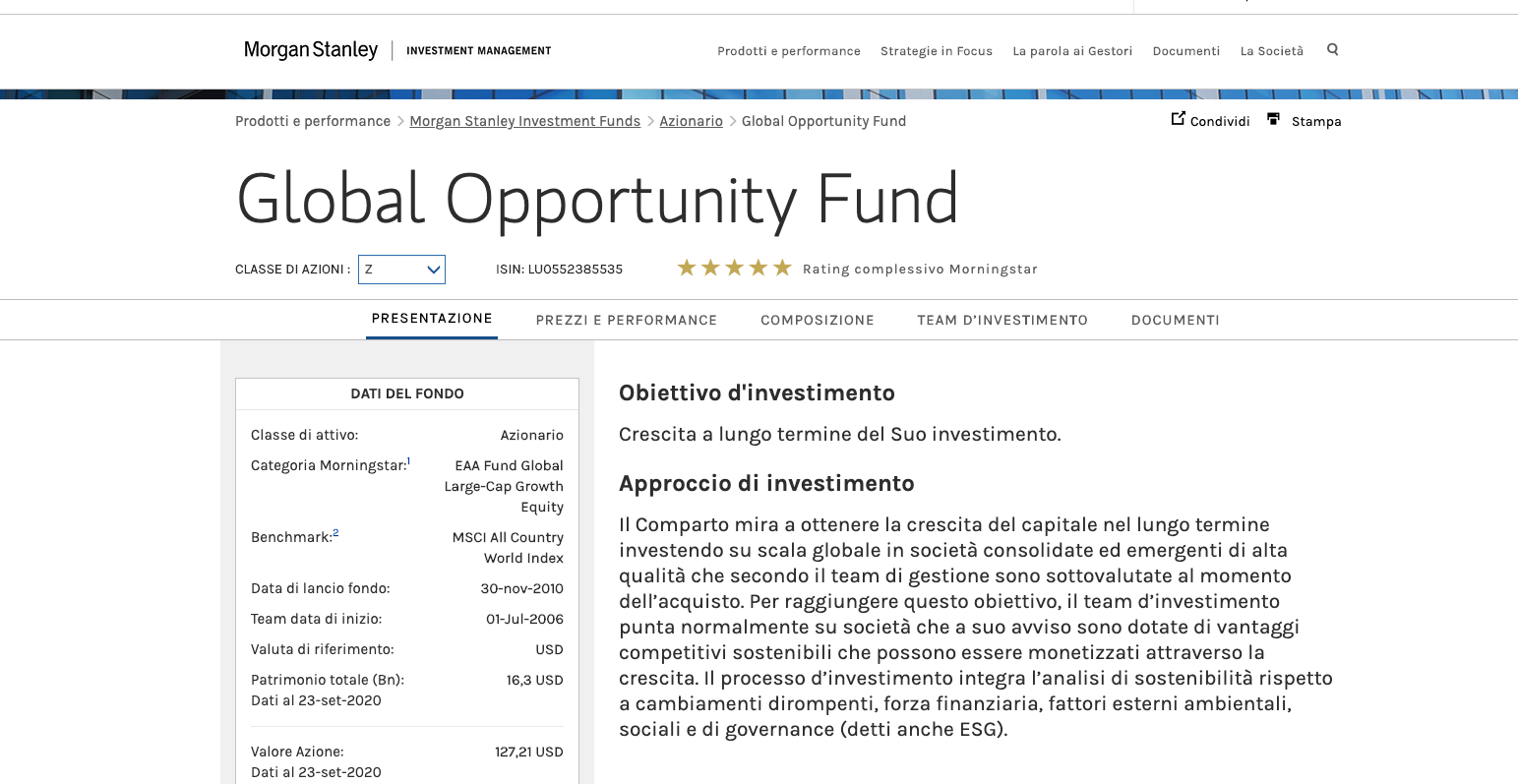The image size is (1518, 784).
Task: Click the Classe di attivo label
Action: tap(305, 435)
